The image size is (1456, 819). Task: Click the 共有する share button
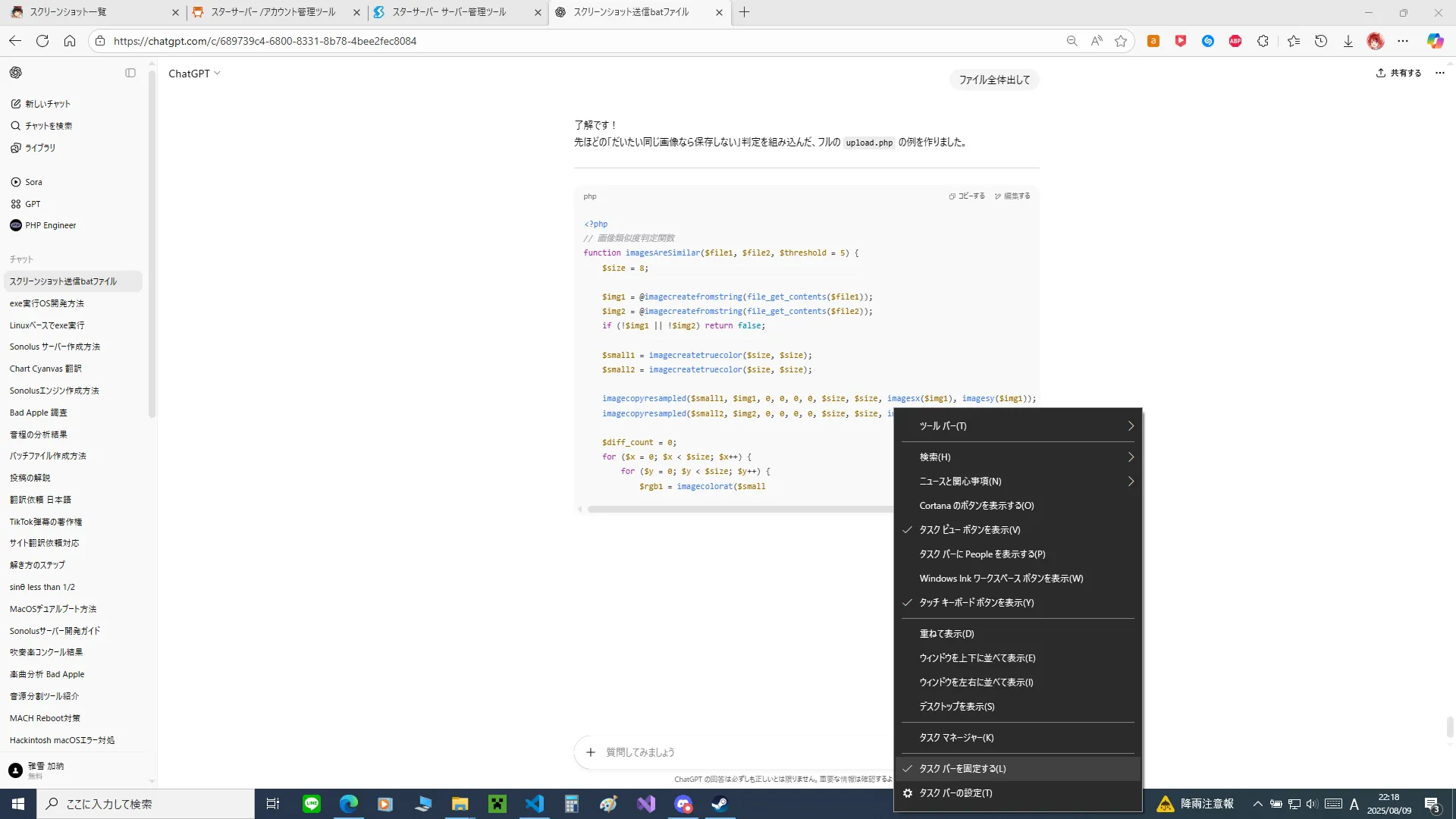[1398, 73]
